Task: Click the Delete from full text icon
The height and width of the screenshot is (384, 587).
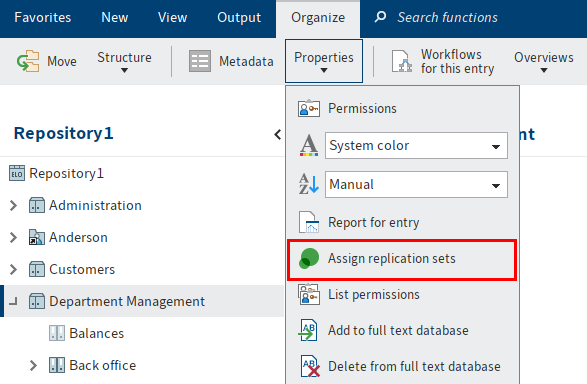Action: coord(310,366)
